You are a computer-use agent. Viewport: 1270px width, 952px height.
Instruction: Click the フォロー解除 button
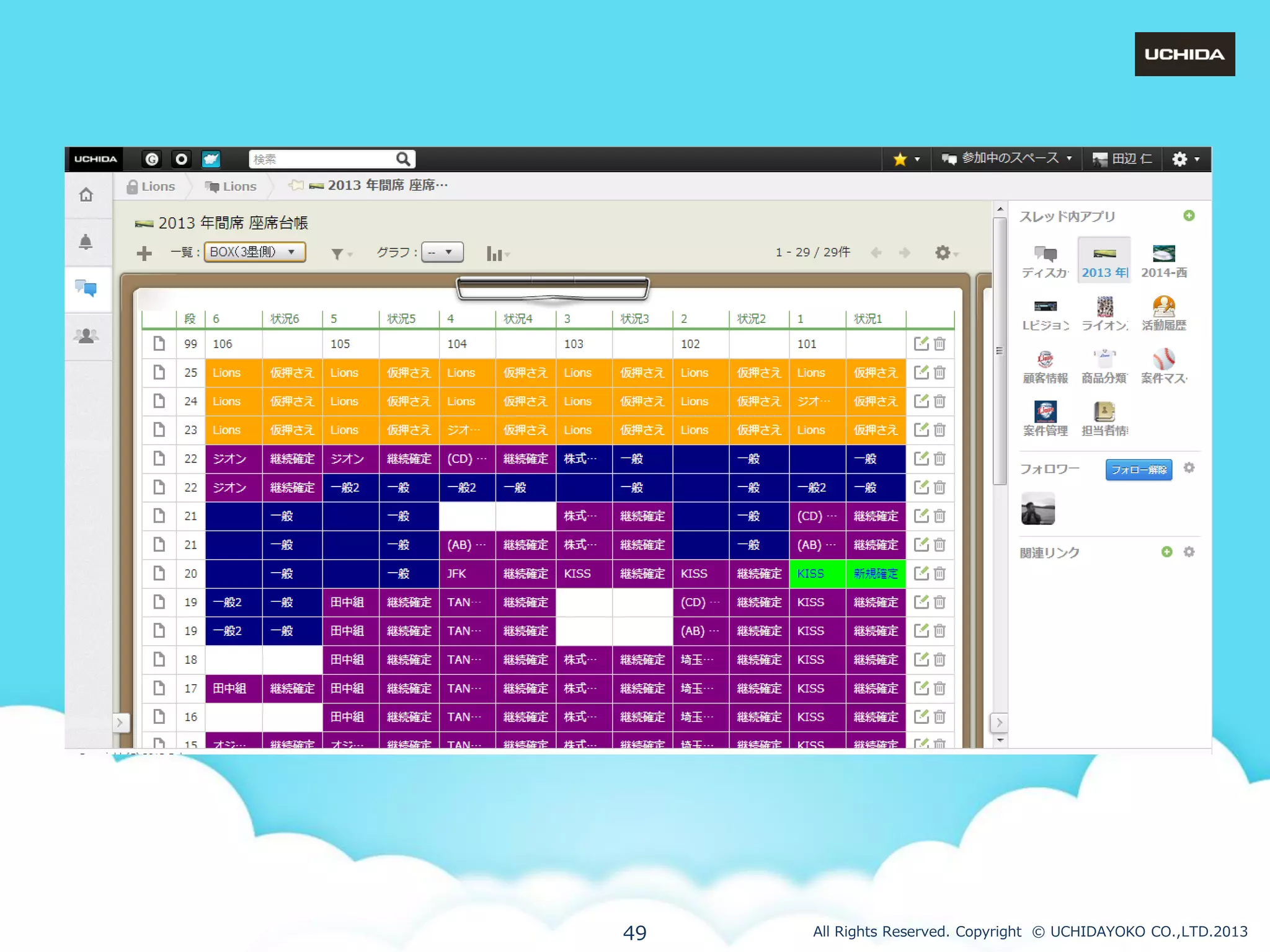1139,470
